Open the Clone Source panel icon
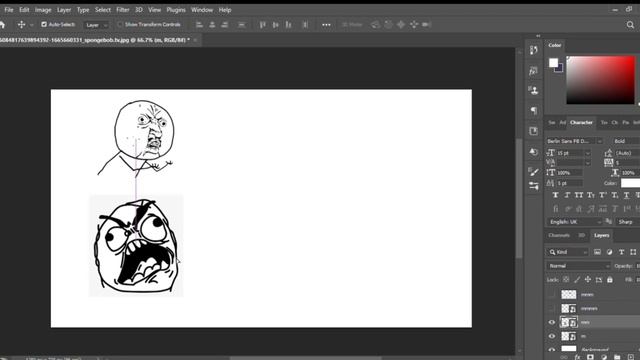The height and width of the screenshot is (360, 640). 533,90
